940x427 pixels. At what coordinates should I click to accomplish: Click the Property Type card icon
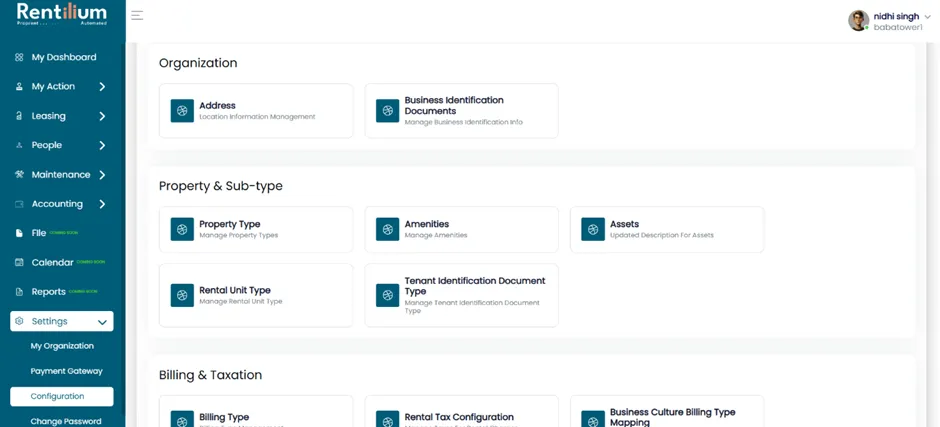182,229
